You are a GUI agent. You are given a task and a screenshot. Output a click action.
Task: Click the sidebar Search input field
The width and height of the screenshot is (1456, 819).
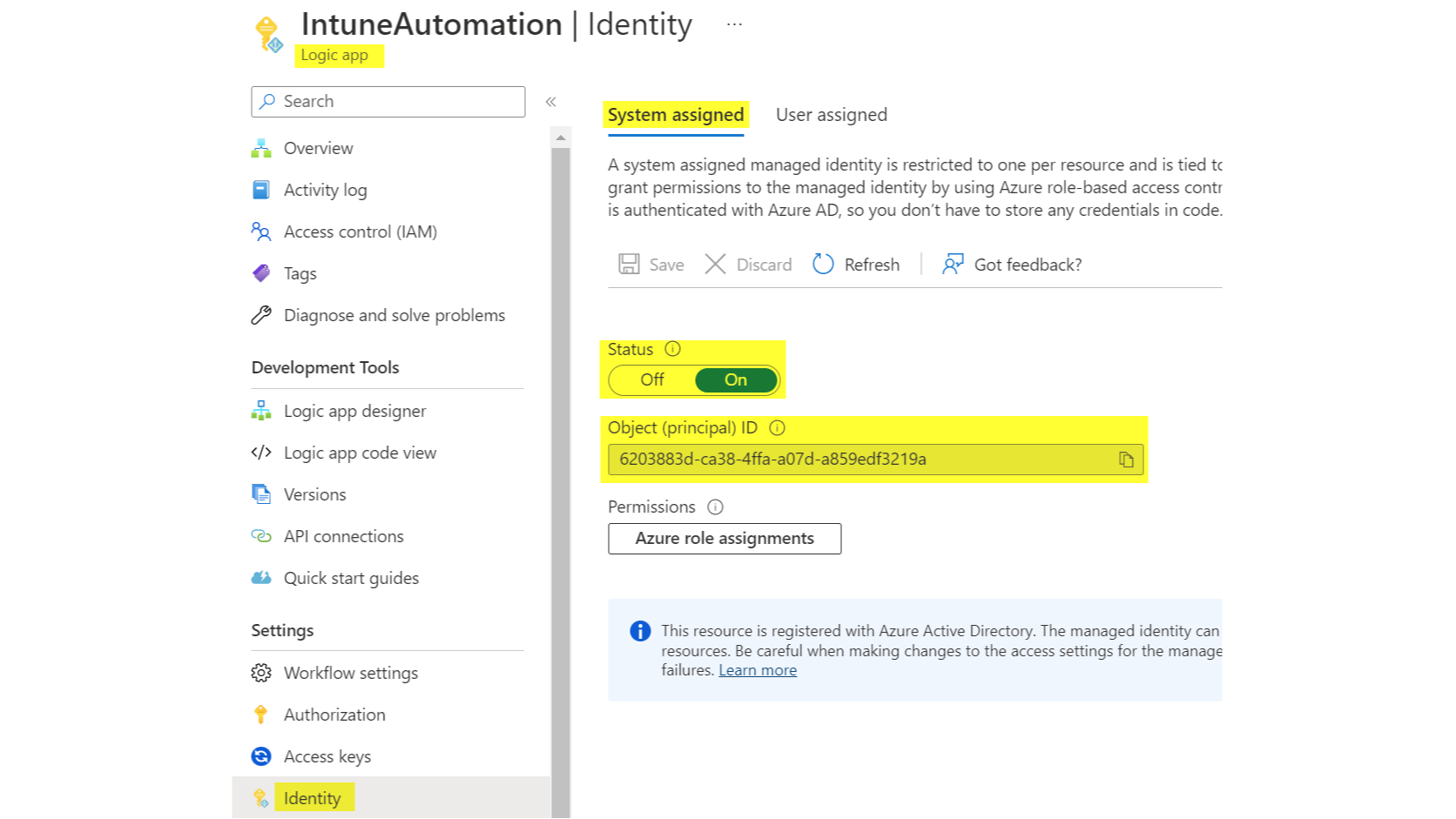click(x=388, y=102)
